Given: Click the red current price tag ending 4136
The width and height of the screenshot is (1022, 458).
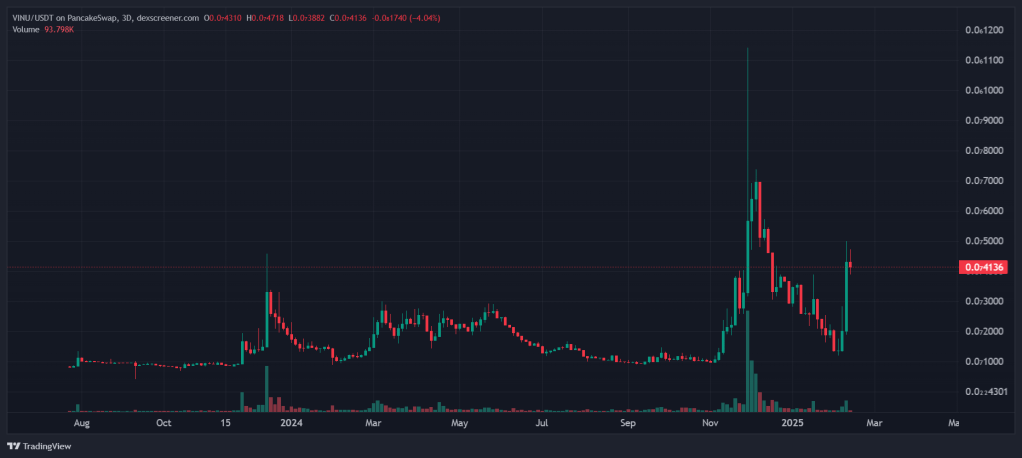Looking at the screenshot, I should coord(982,267).
